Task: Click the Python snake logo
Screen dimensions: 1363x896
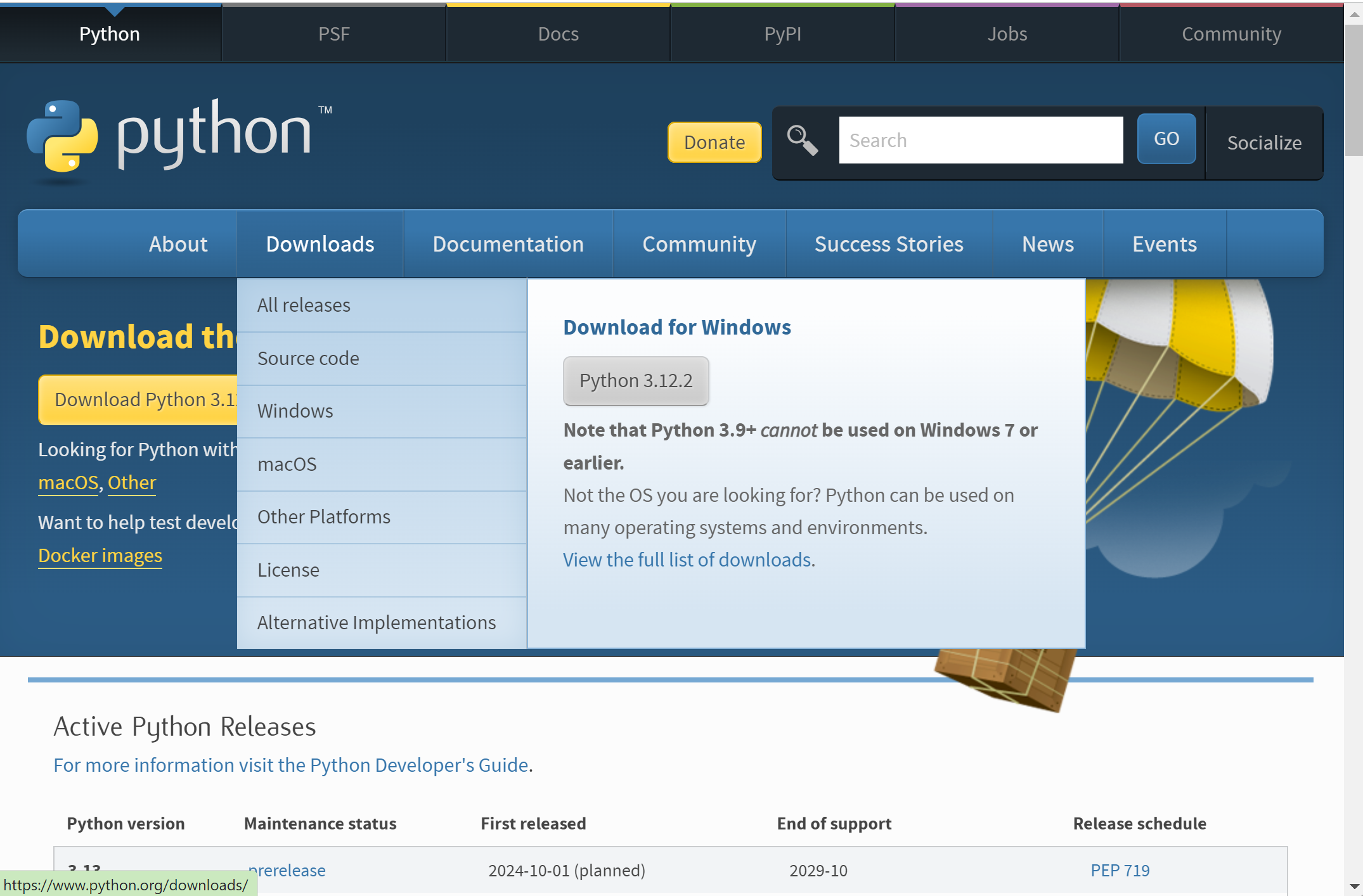Action: click(x=62, y=136)
